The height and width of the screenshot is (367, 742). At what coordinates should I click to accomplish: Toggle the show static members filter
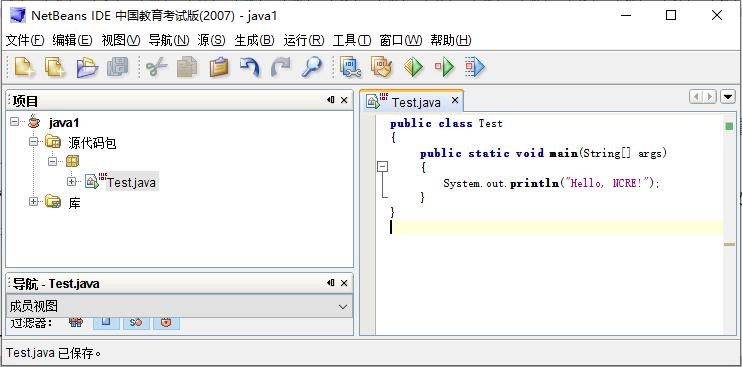tap(136, 322)
